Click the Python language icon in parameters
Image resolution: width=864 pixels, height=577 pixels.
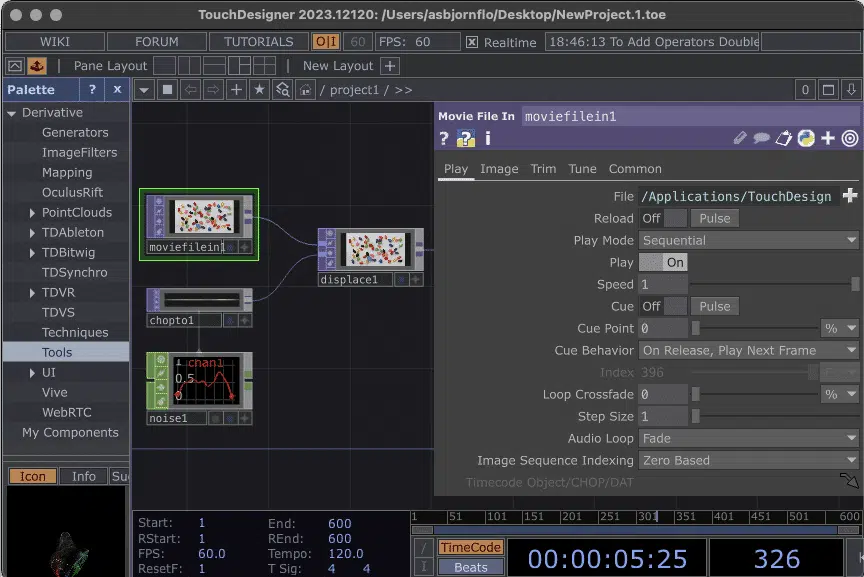(x=806, y=138)
